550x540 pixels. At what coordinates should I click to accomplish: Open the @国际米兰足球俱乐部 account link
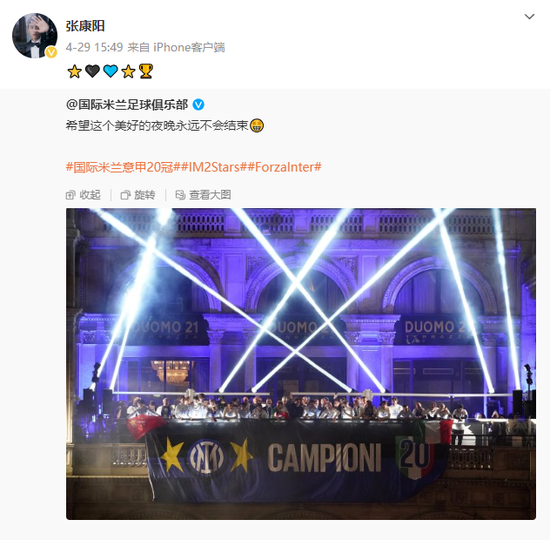[127, 105]
